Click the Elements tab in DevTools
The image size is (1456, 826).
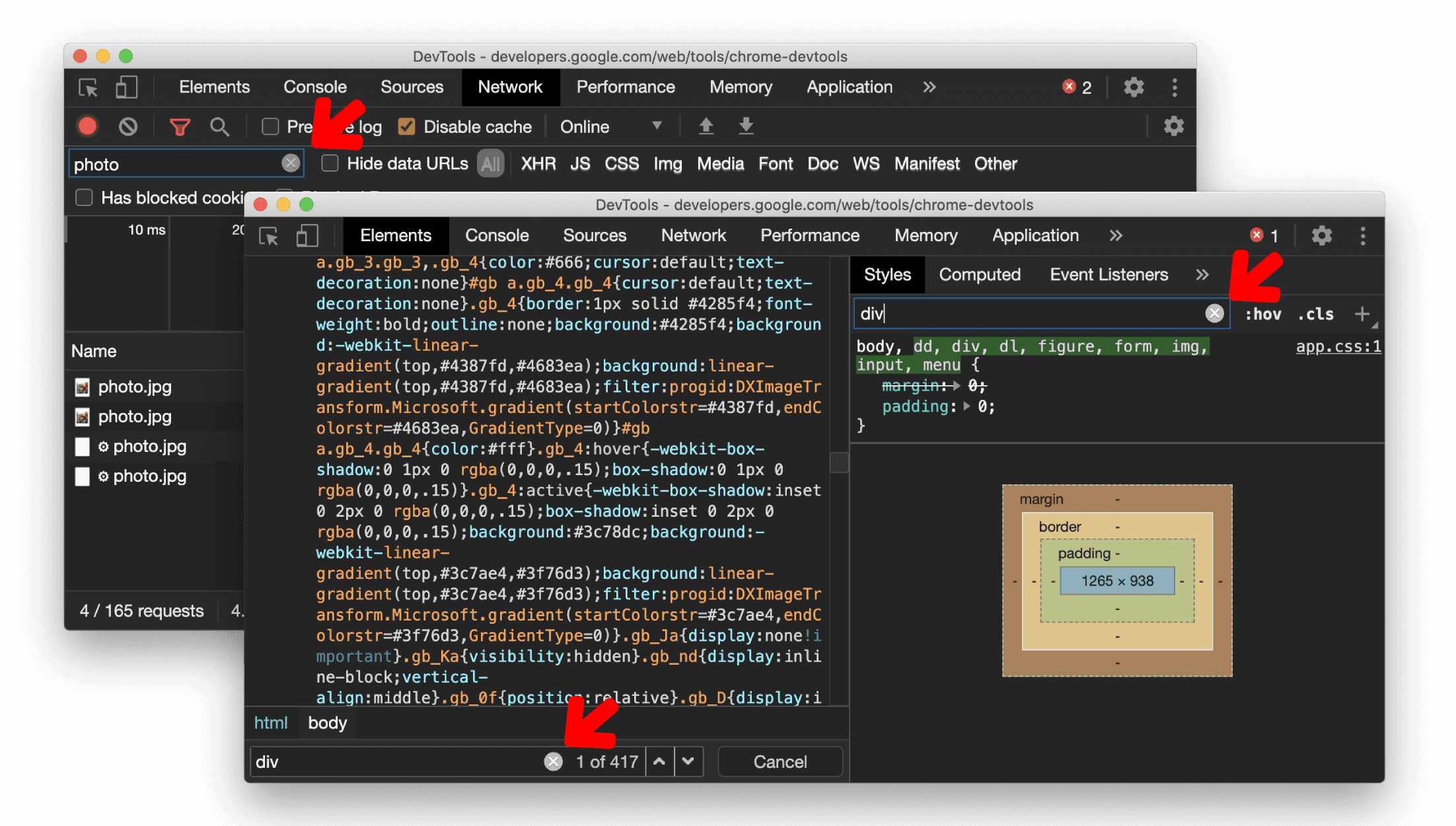pyautogui.click(x=396, y=236)
